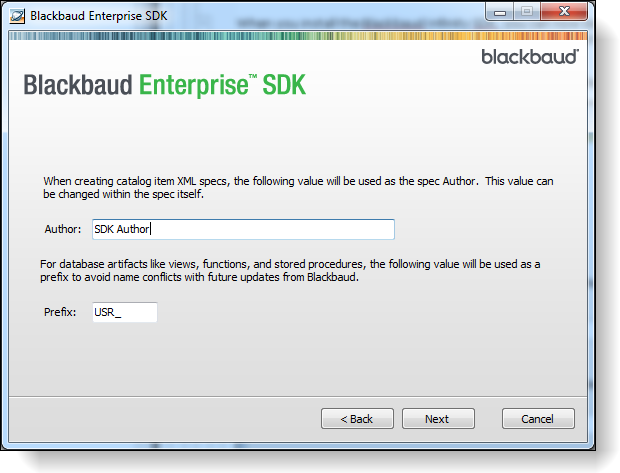Click the paragraph about spec Author value
The width and height of the screenshot is (620, 473).
298,187
